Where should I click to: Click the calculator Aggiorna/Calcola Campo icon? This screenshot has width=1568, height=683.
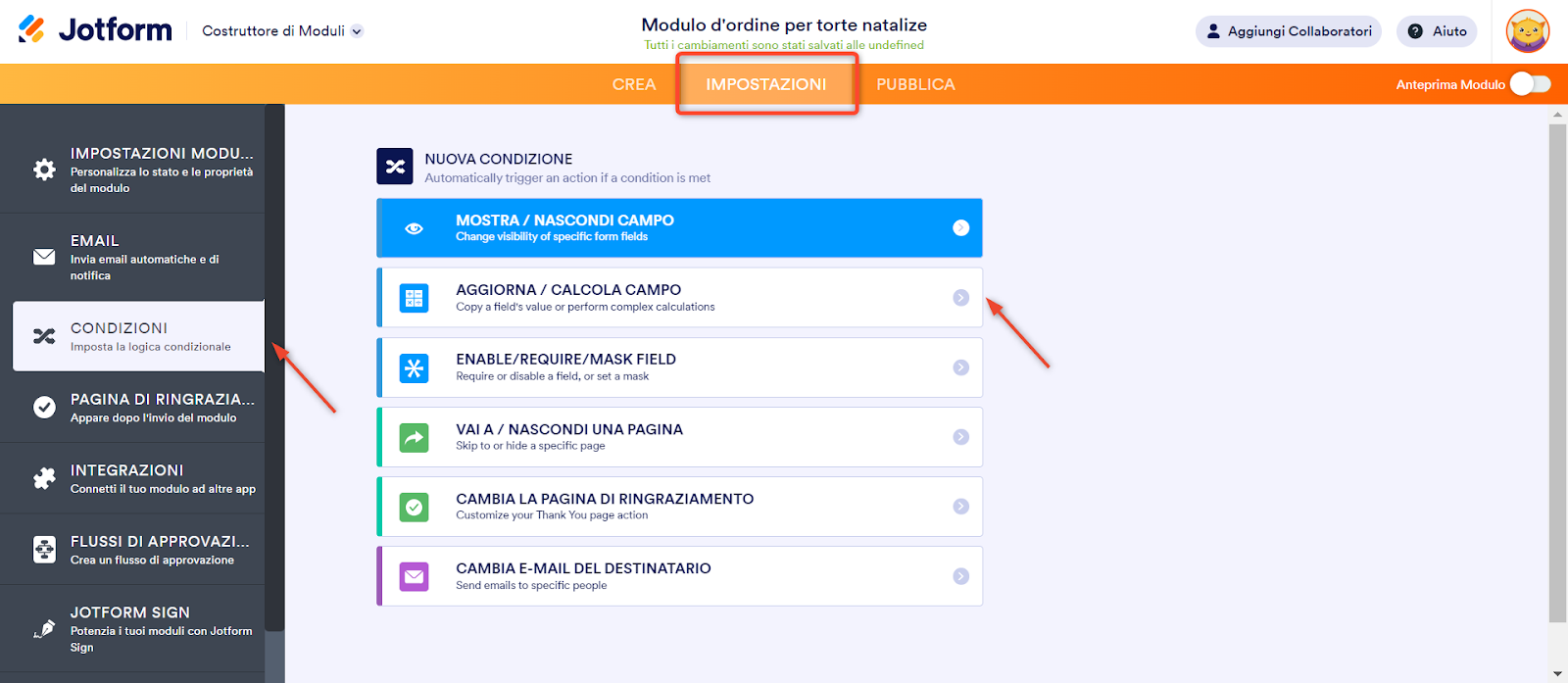coord(414,298)
